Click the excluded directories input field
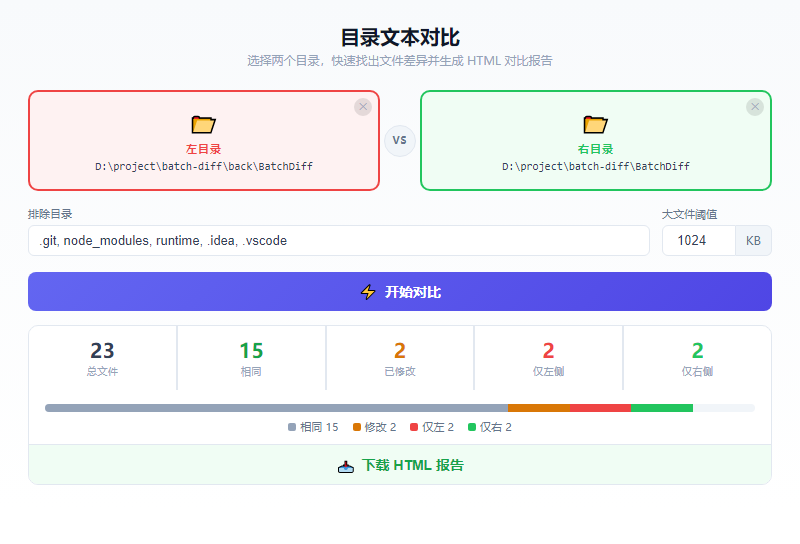This screenshot has width=800, height=544. coord(339,240)
